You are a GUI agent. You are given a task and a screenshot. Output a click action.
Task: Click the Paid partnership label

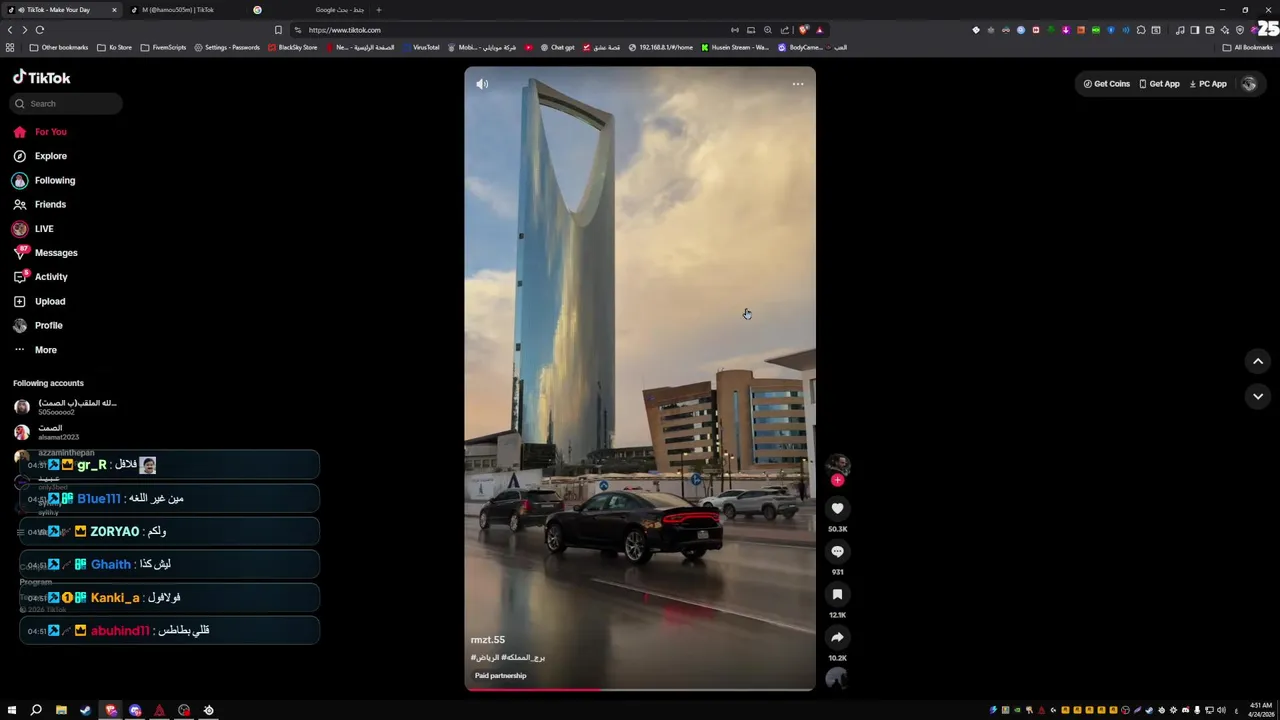click(500, 676)
